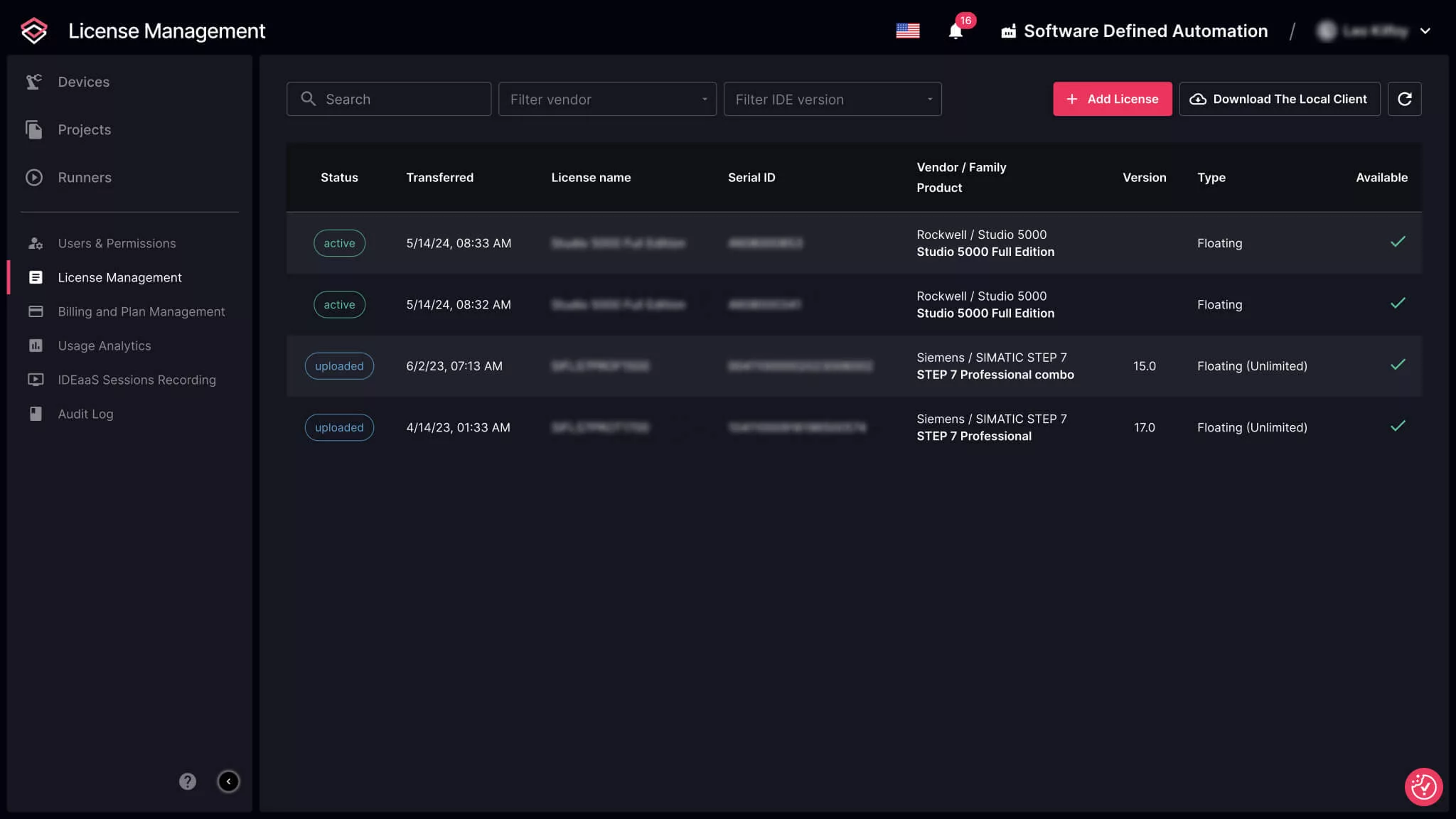
Task: Open Users & Permissions menu item
Action: [x=117, y=243]
